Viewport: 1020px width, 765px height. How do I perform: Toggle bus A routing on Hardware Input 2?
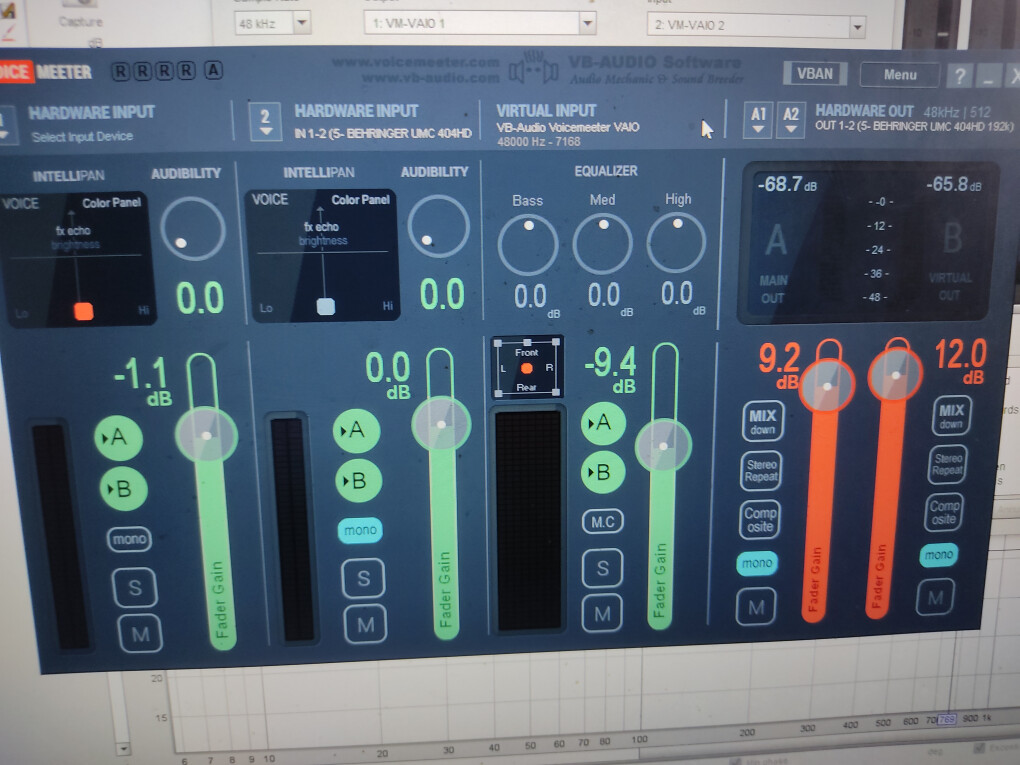356,430
